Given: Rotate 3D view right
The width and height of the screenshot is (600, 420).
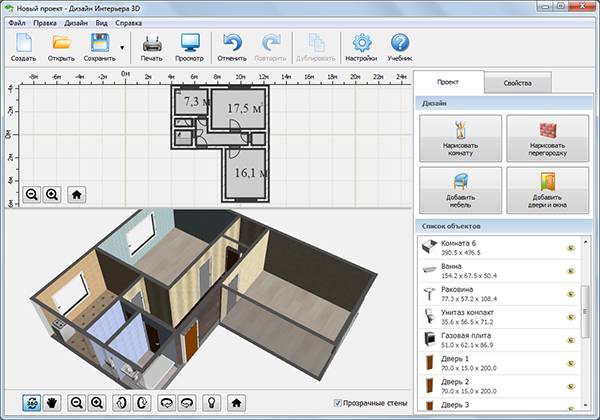Looking at the screenshot, I should click(142, 403).
